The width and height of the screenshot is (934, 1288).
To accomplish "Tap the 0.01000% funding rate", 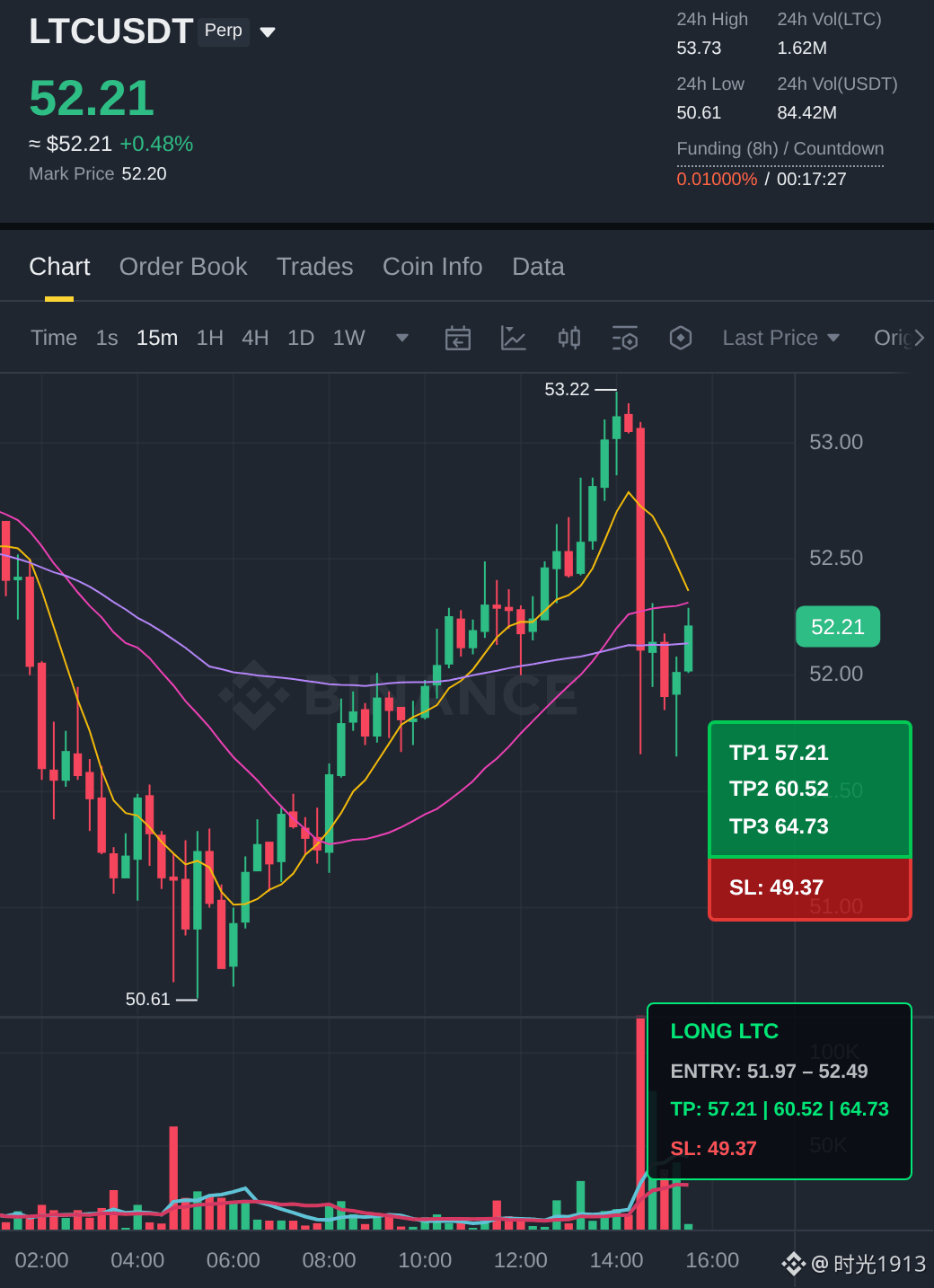I will point(717,179).
